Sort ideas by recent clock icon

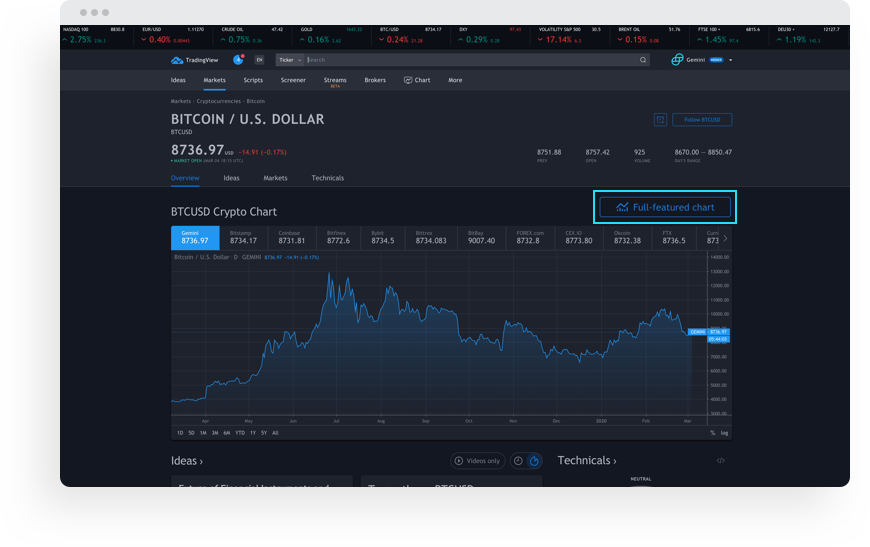tap(518, 460)
